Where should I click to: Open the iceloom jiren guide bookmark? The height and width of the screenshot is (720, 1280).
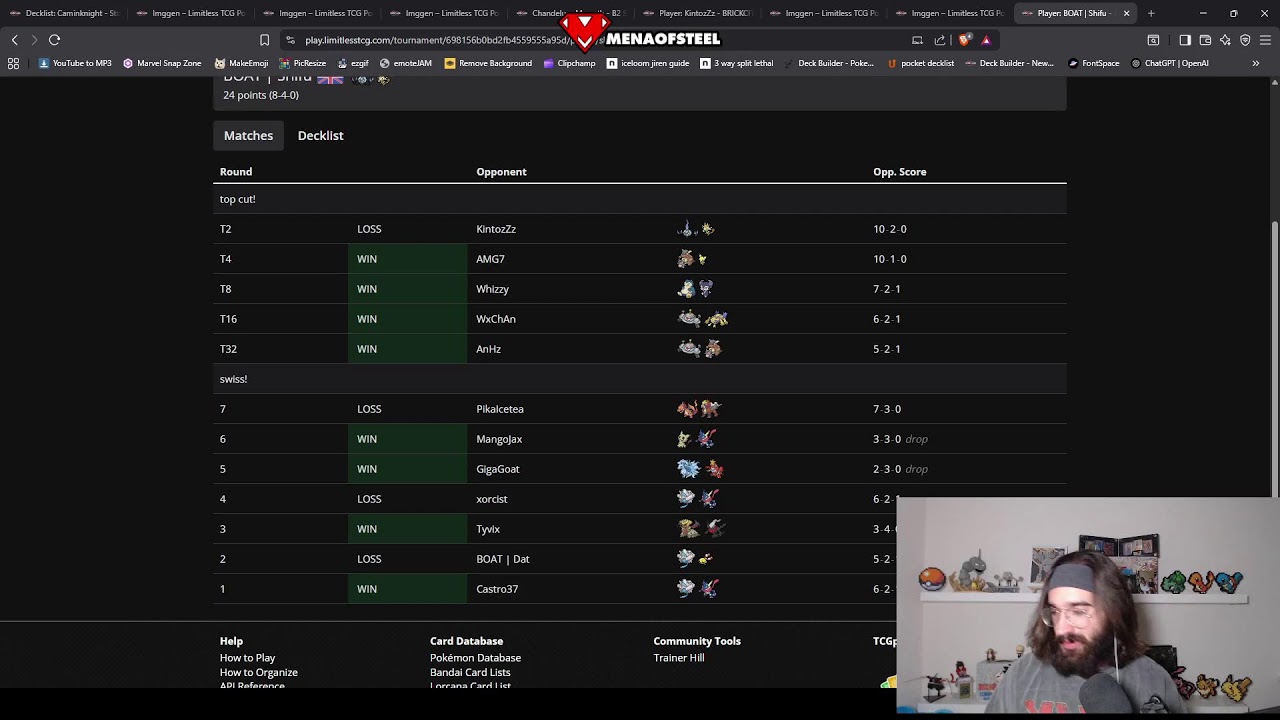click(648, 63)
